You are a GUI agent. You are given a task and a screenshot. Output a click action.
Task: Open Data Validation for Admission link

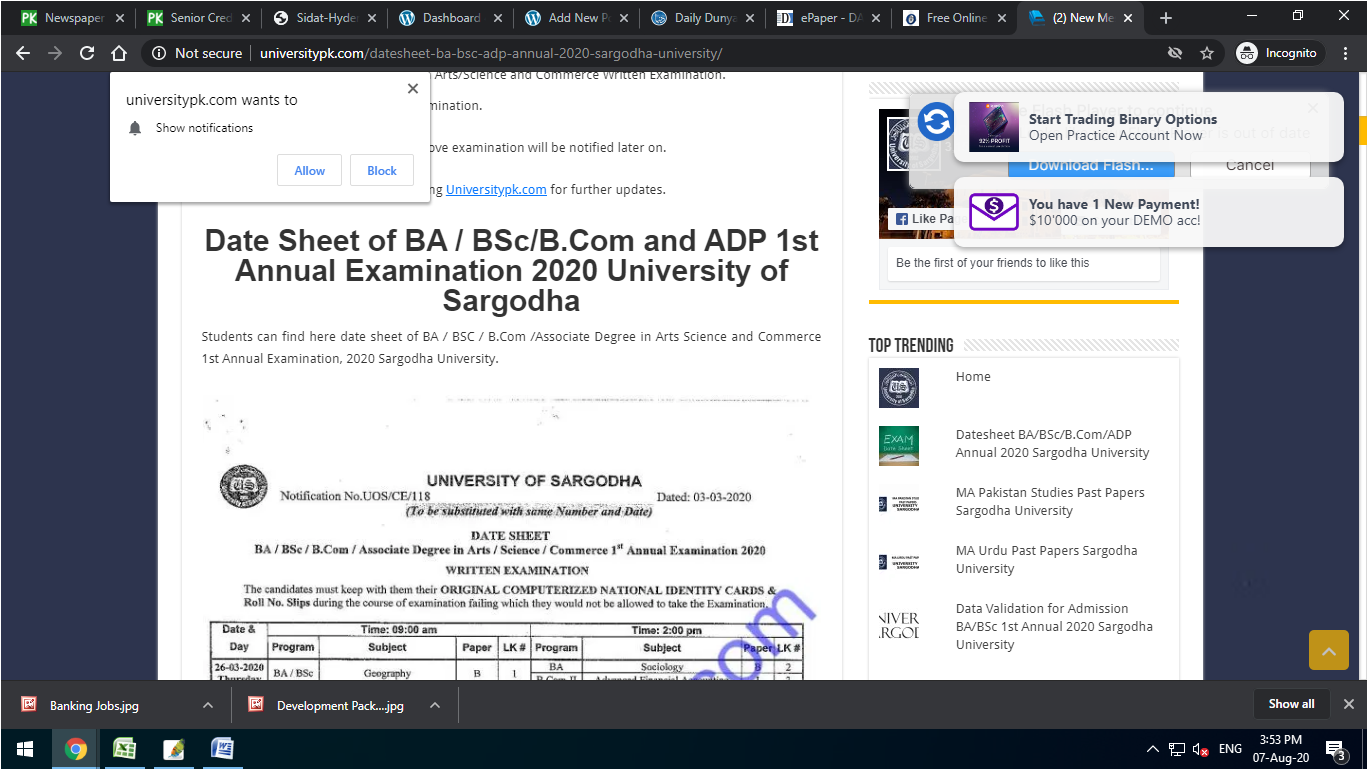click(x=1054, y=627)
